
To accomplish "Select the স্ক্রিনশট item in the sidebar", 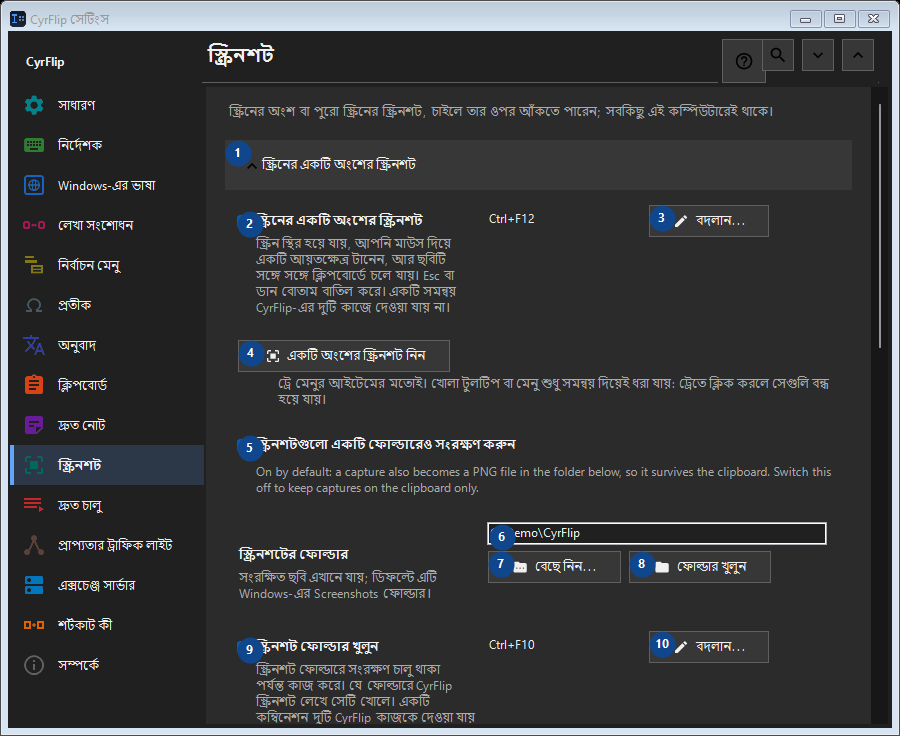I will click(107, 465).
